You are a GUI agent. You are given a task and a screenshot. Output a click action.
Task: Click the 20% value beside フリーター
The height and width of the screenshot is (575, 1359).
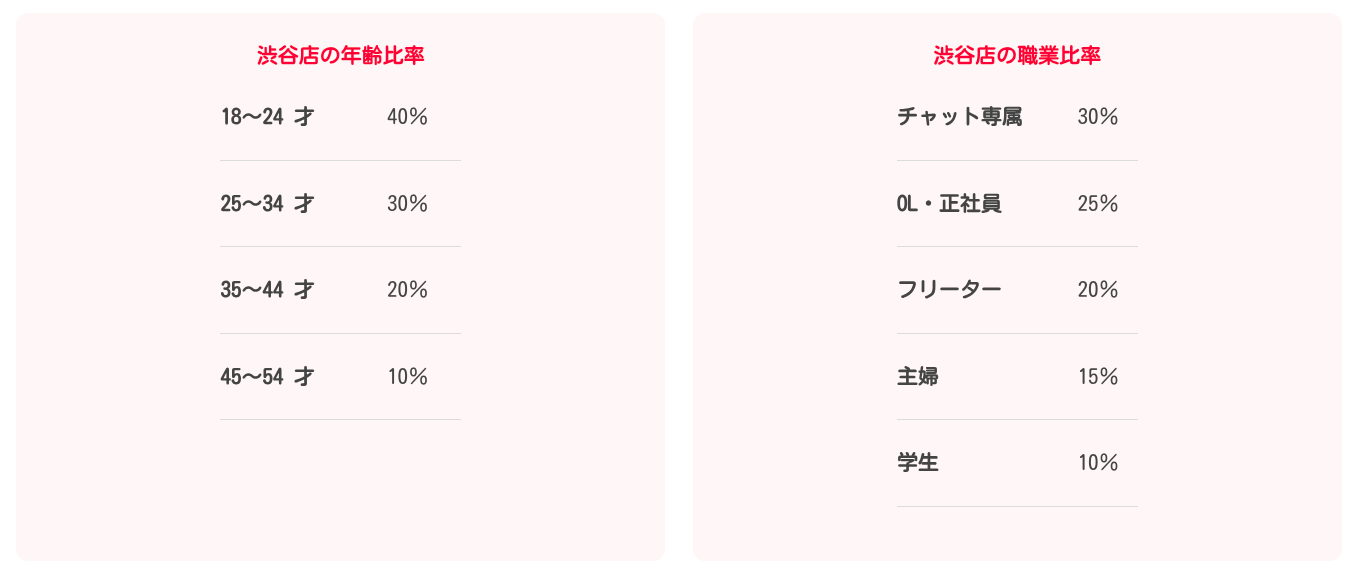tap(1097, 290)
